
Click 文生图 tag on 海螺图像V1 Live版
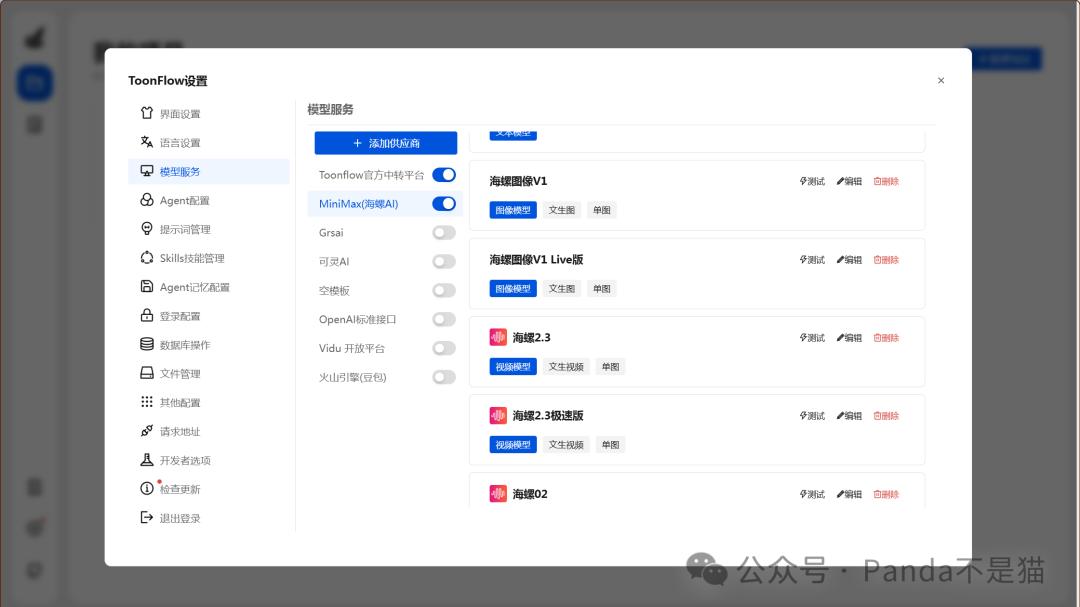[x=561, y=289]
